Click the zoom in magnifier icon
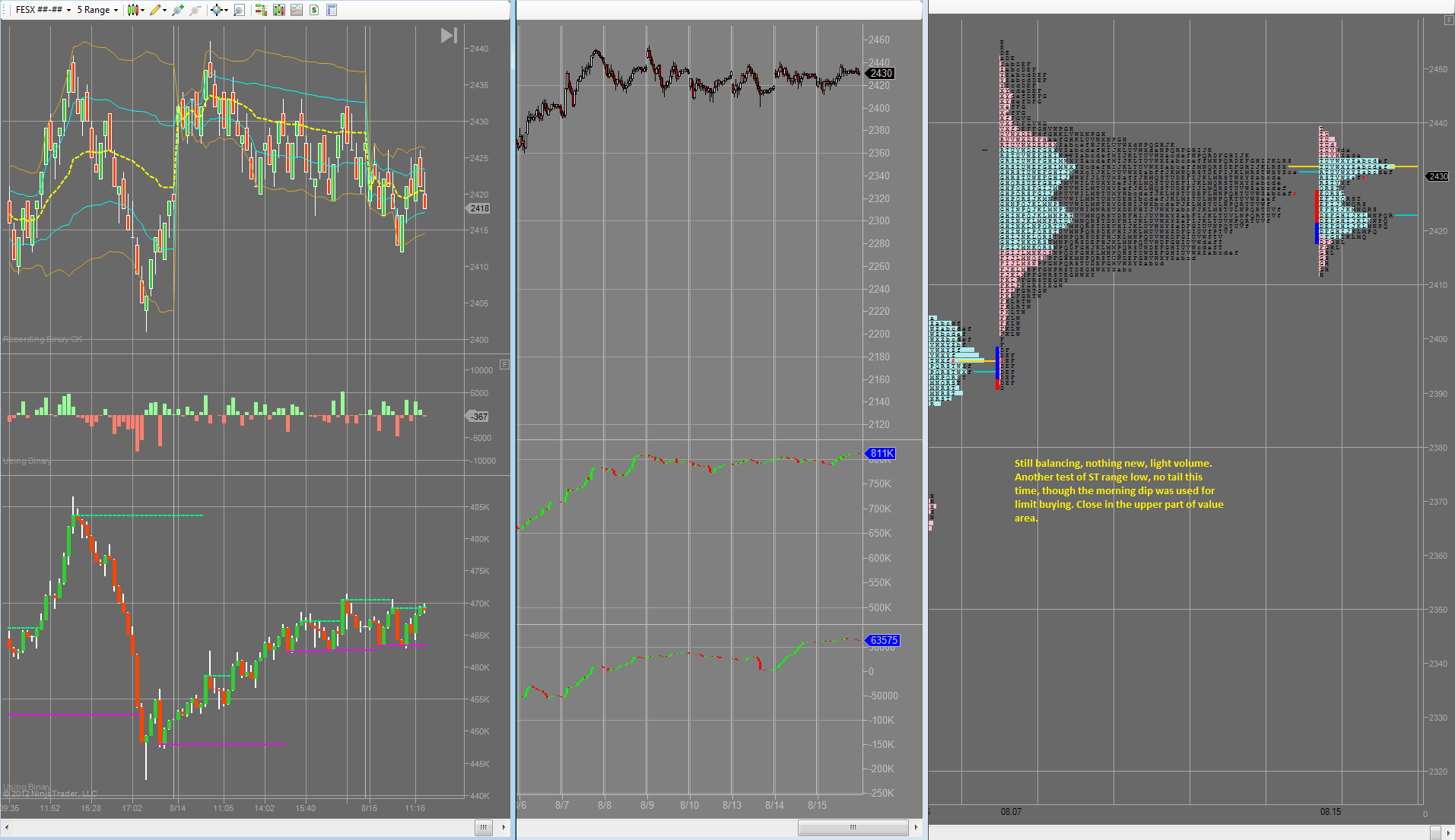The image size is (1455, 840). tap(178, 10)
